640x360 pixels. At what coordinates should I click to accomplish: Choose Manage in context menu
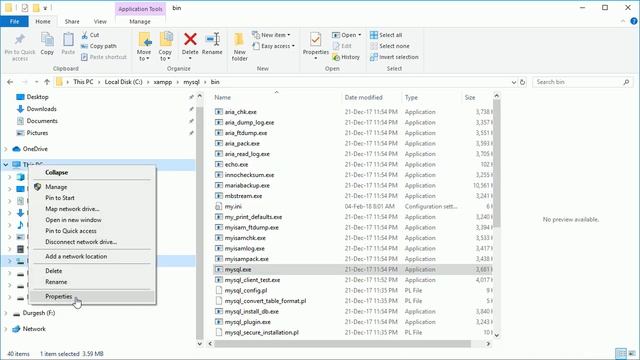pos(92,187)
